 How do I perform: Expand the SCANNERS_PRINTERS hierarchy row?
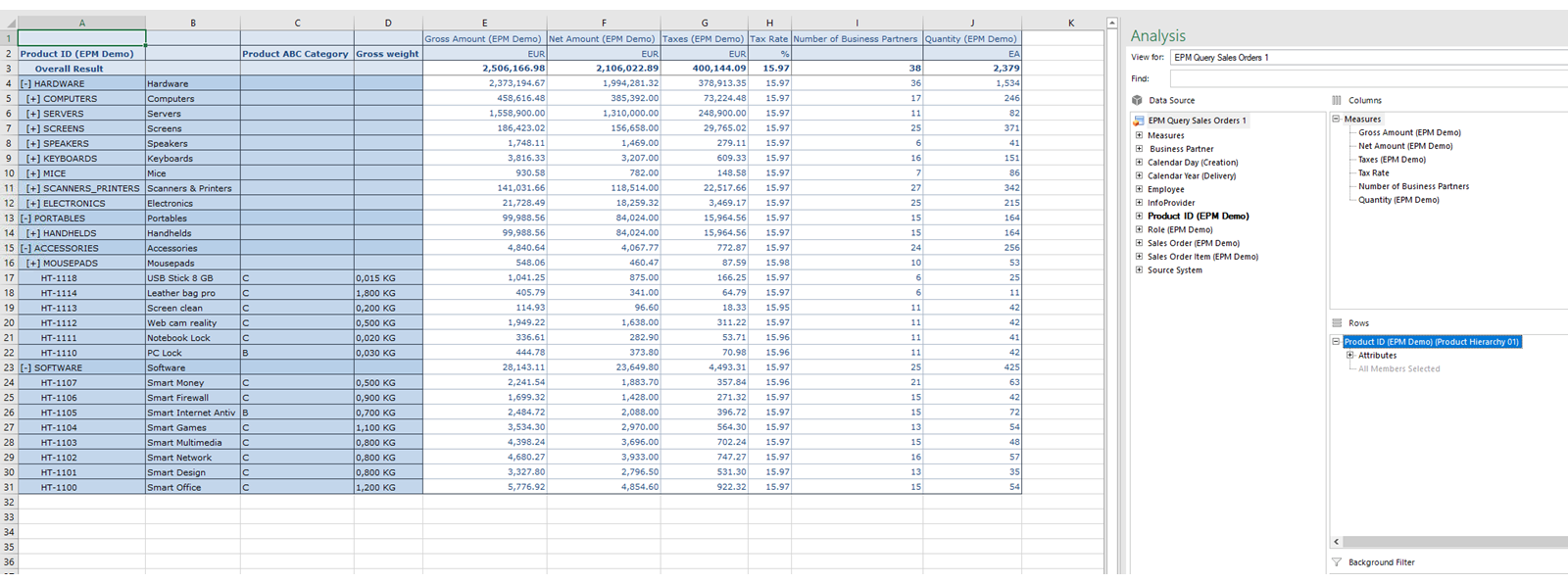pyautogui.click(x=33, y=188)
